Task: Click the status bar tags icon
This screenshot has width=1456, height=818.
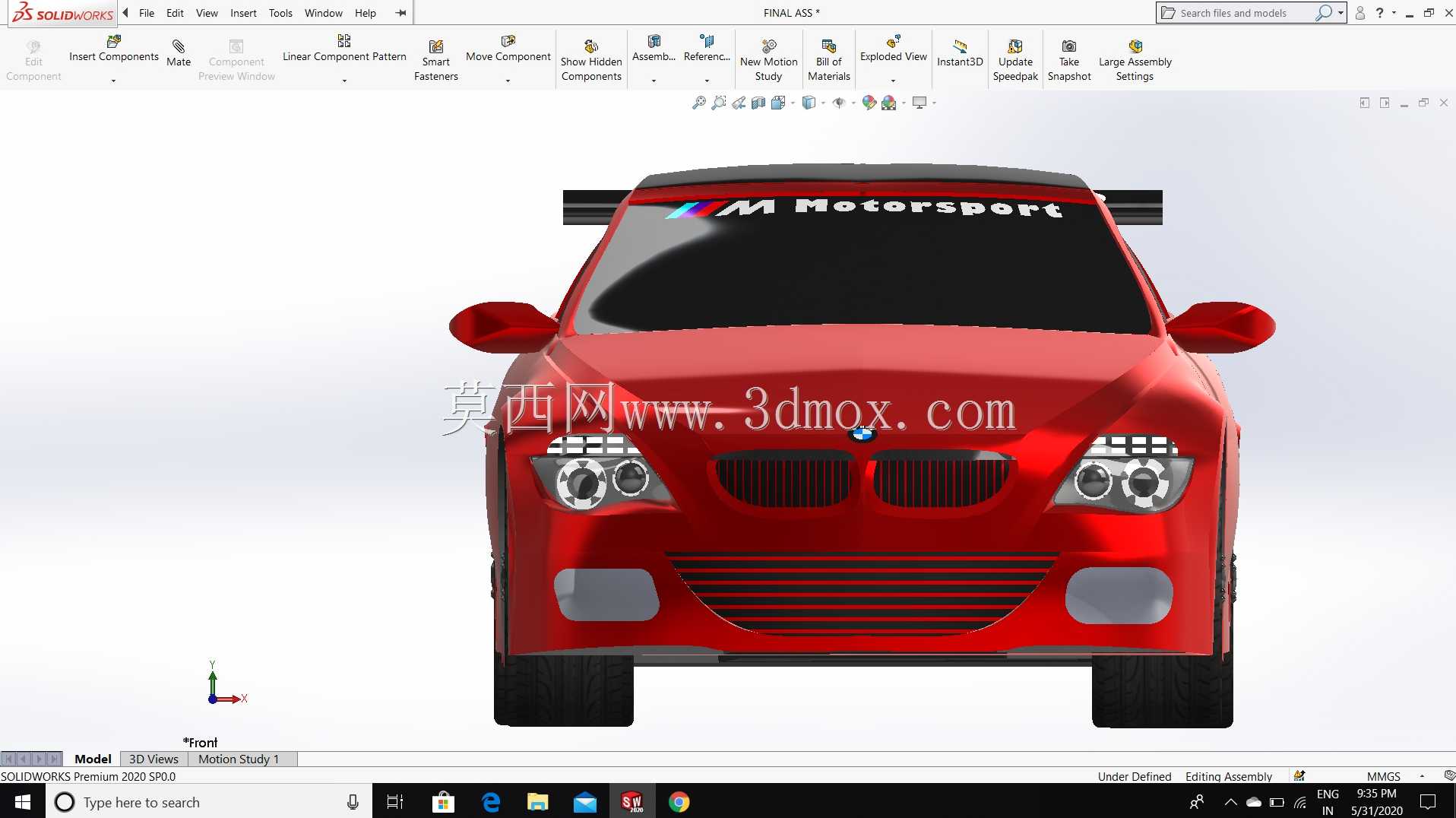Action: coord(1449,776)
